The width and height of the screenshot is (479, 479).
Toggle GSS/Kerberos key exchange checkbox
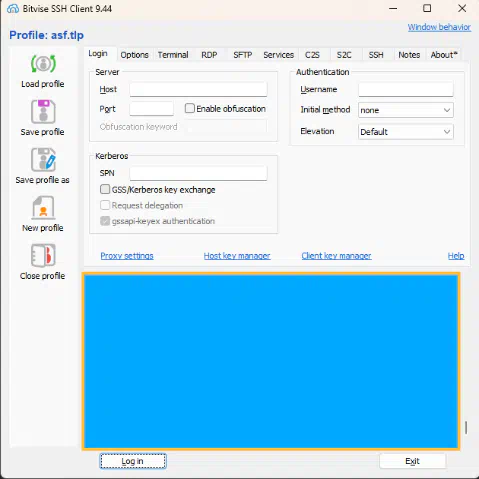point(105,189)
